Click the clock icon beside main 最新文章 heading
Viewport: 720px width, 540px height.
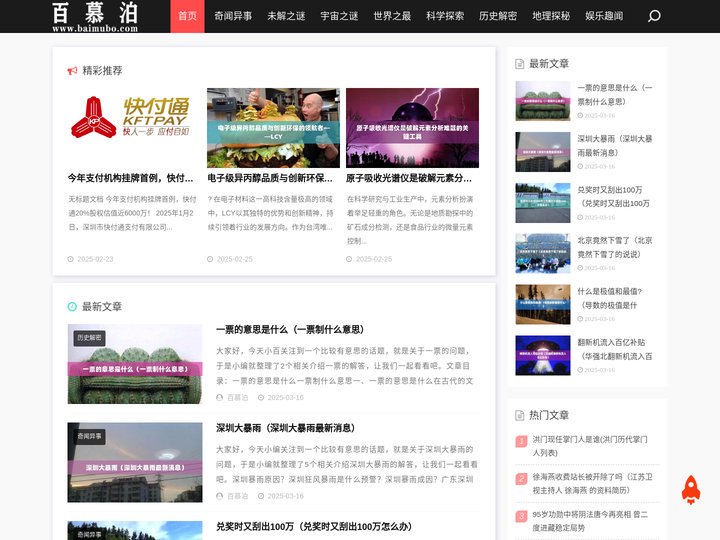pyautogui.click(x=72, y=306)
